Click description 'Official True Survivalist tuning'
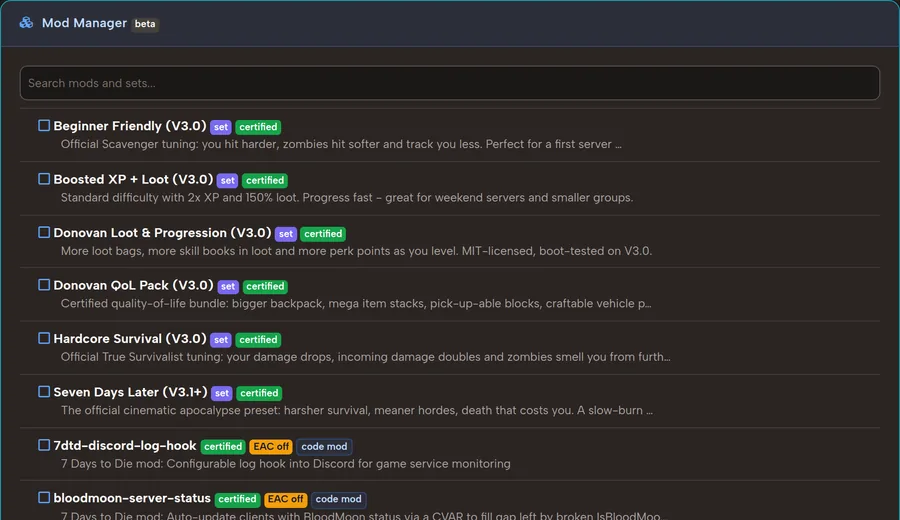The height and width of the screenshot is (520, 900). [366, 357]
